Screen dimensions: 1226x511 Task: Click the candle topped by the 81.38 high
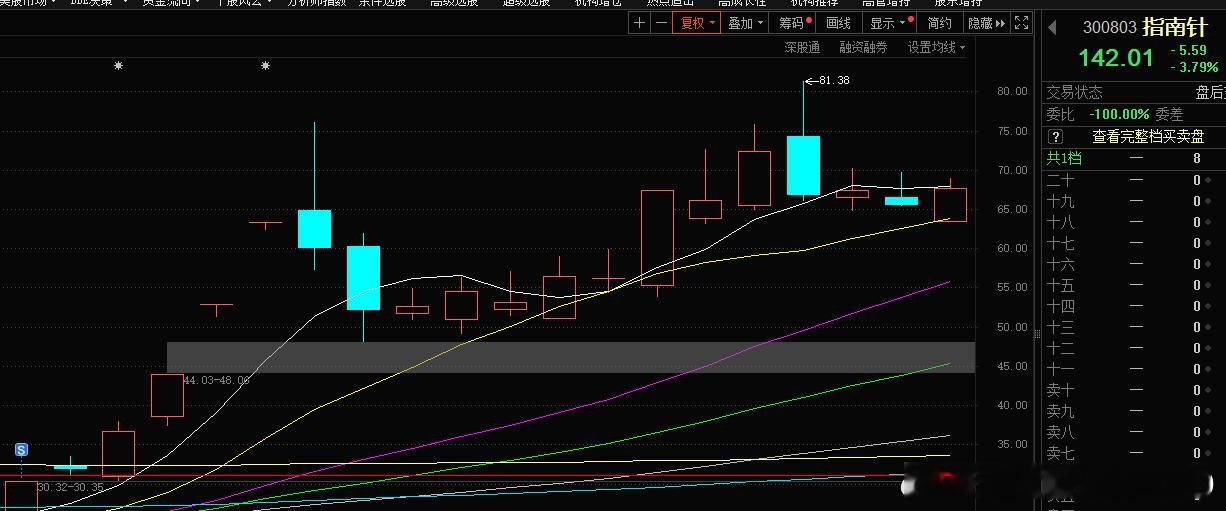pos(803,165)
